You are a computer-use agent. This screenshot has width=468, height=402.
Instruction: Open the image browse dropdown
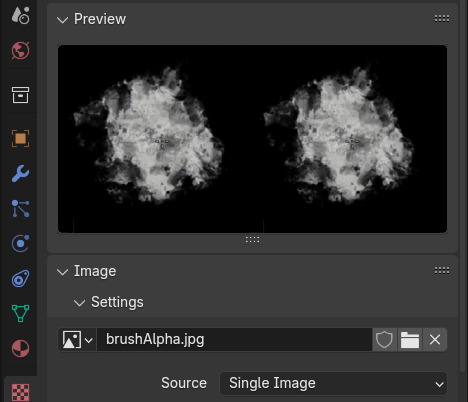(x=77, y=340)
